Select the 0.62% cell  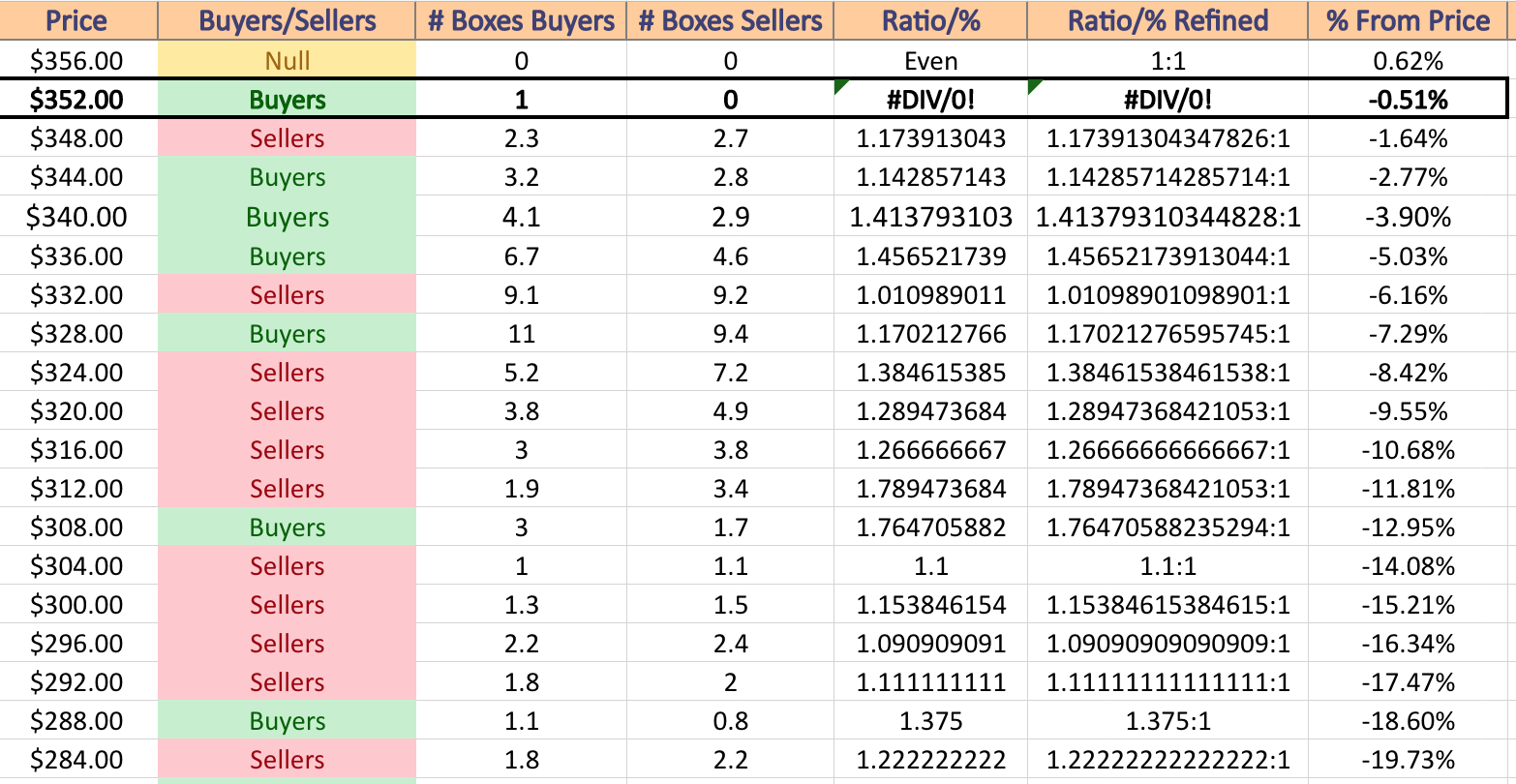point(1409,61)
